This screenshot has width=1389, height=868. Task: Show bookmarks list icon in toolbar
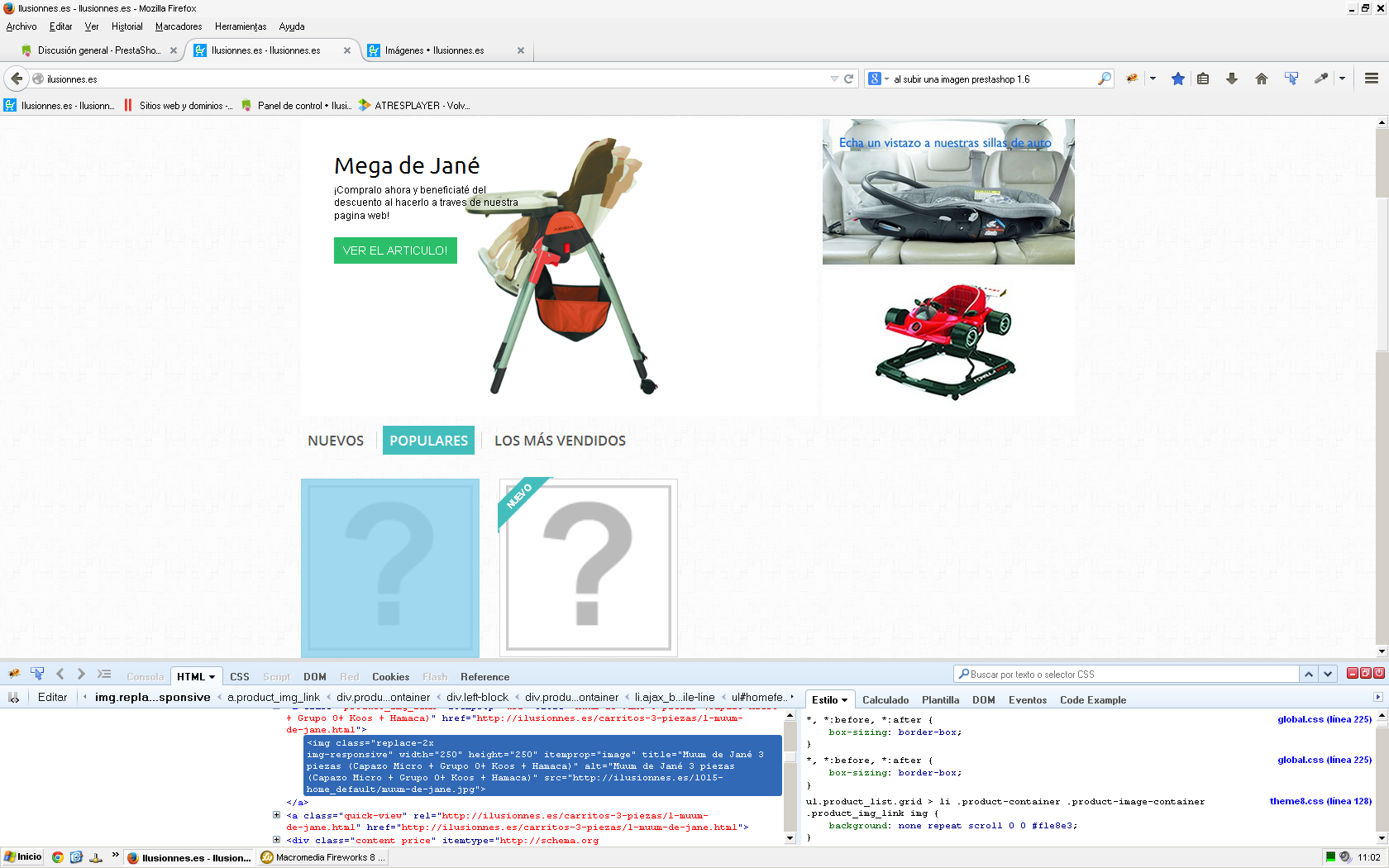(x=1203, y=79)
